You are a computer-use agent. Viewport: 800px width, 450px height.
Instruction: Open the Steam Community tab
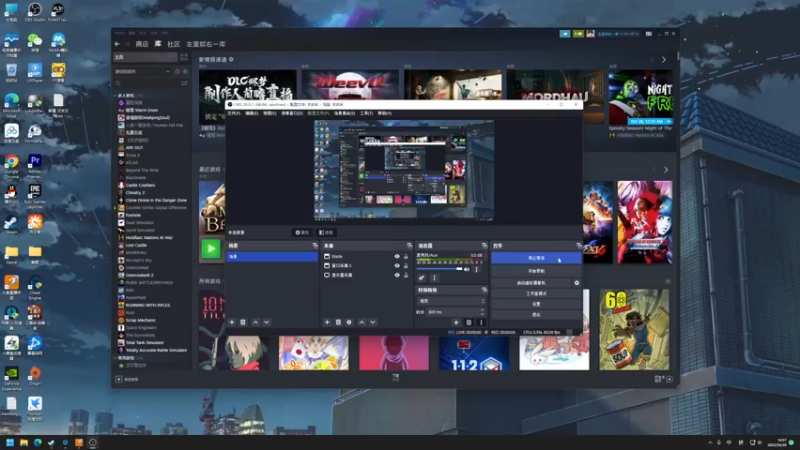173,44
